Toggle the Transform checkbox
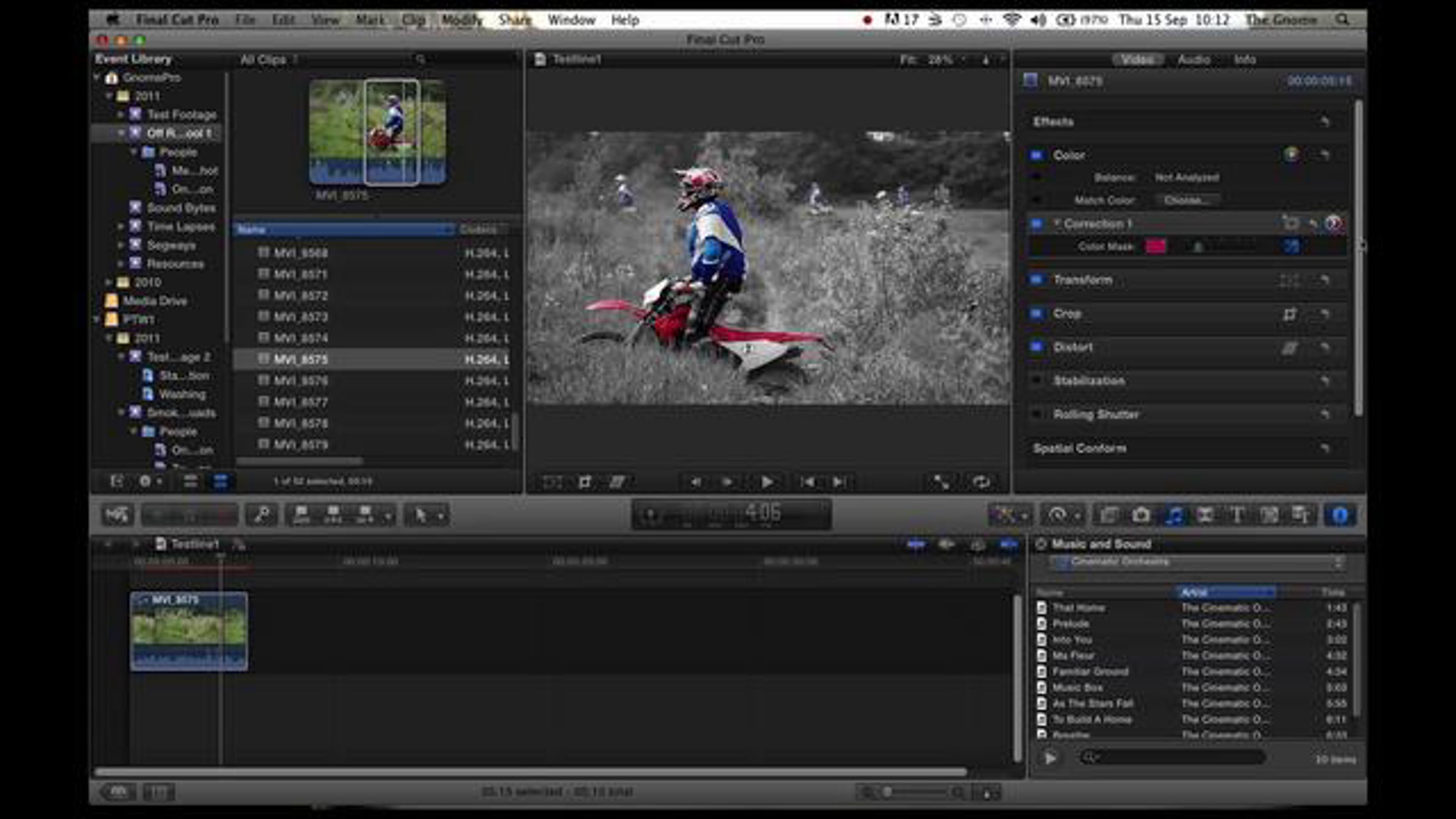The height and width of the screenshot is (819, 1456). pyautogui.click(x=1037, y=280)
